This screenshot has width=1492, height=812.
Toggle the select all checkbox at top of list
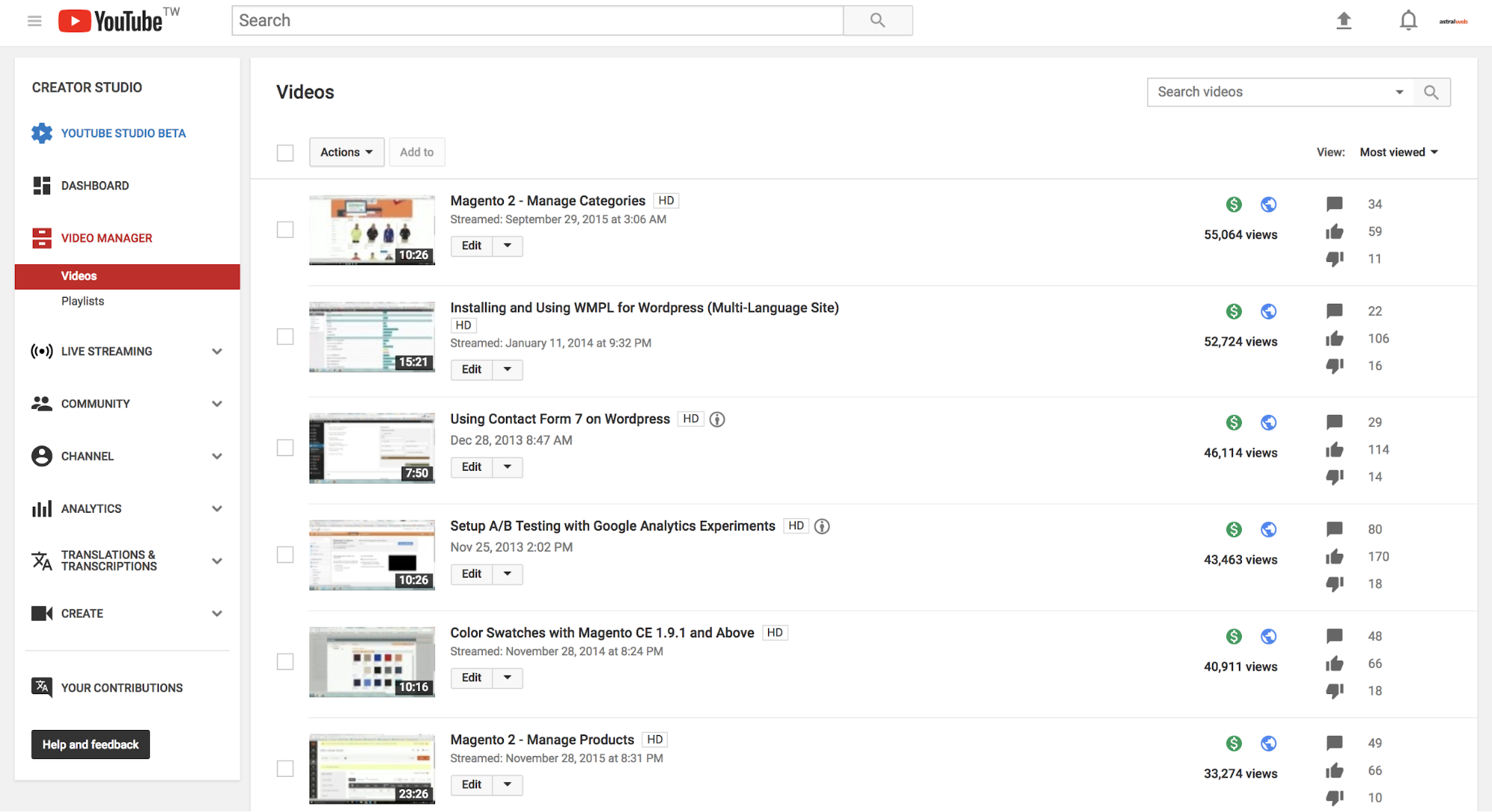click(285, 152)
